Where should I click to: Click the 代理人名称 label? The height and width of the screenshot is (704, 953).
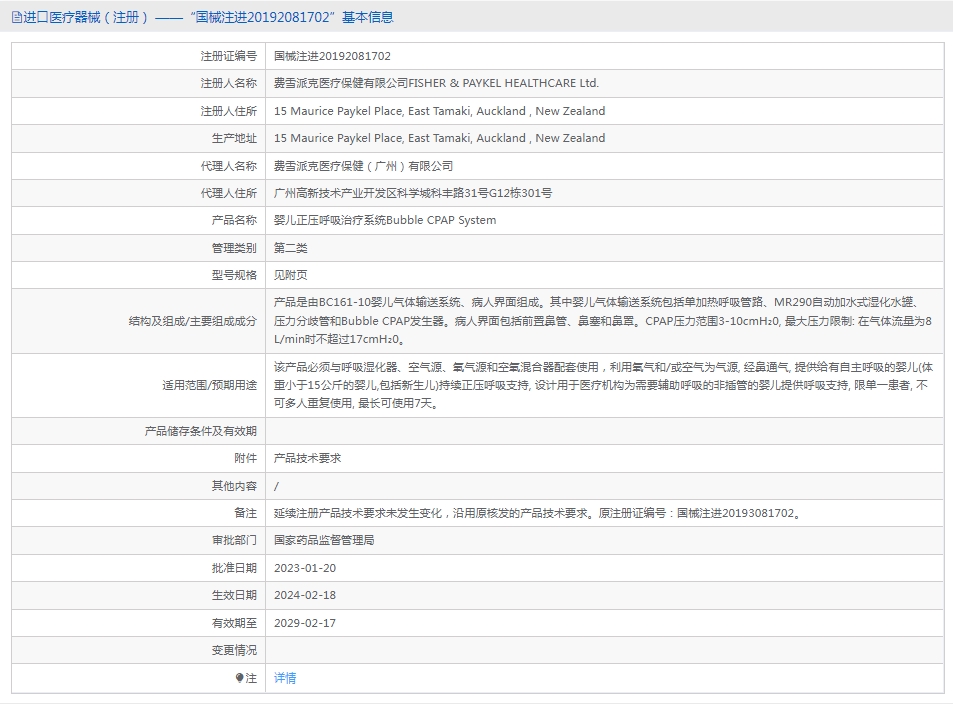(x=229, y=165)
